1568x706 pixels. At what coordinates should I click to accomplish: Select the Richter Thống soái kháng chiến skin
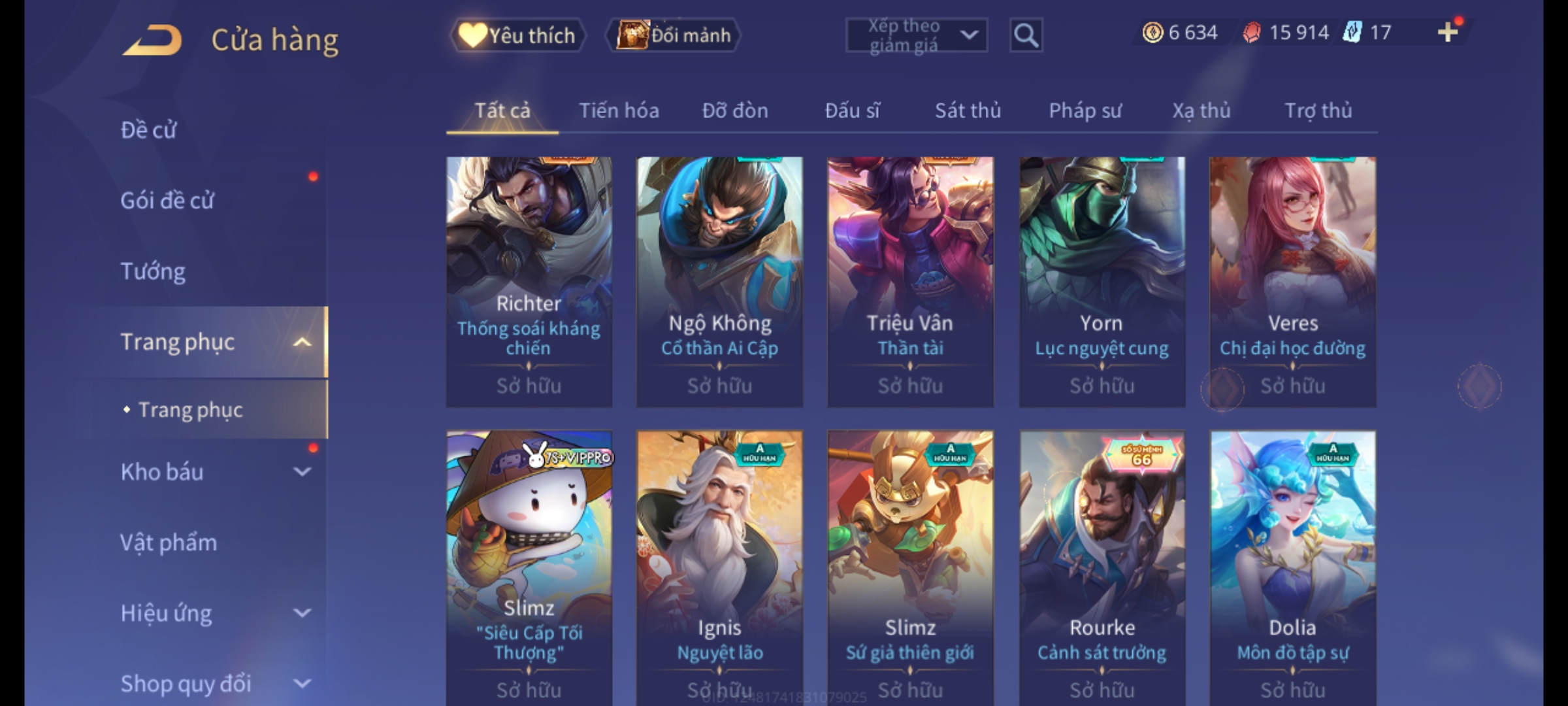[529, 282]
